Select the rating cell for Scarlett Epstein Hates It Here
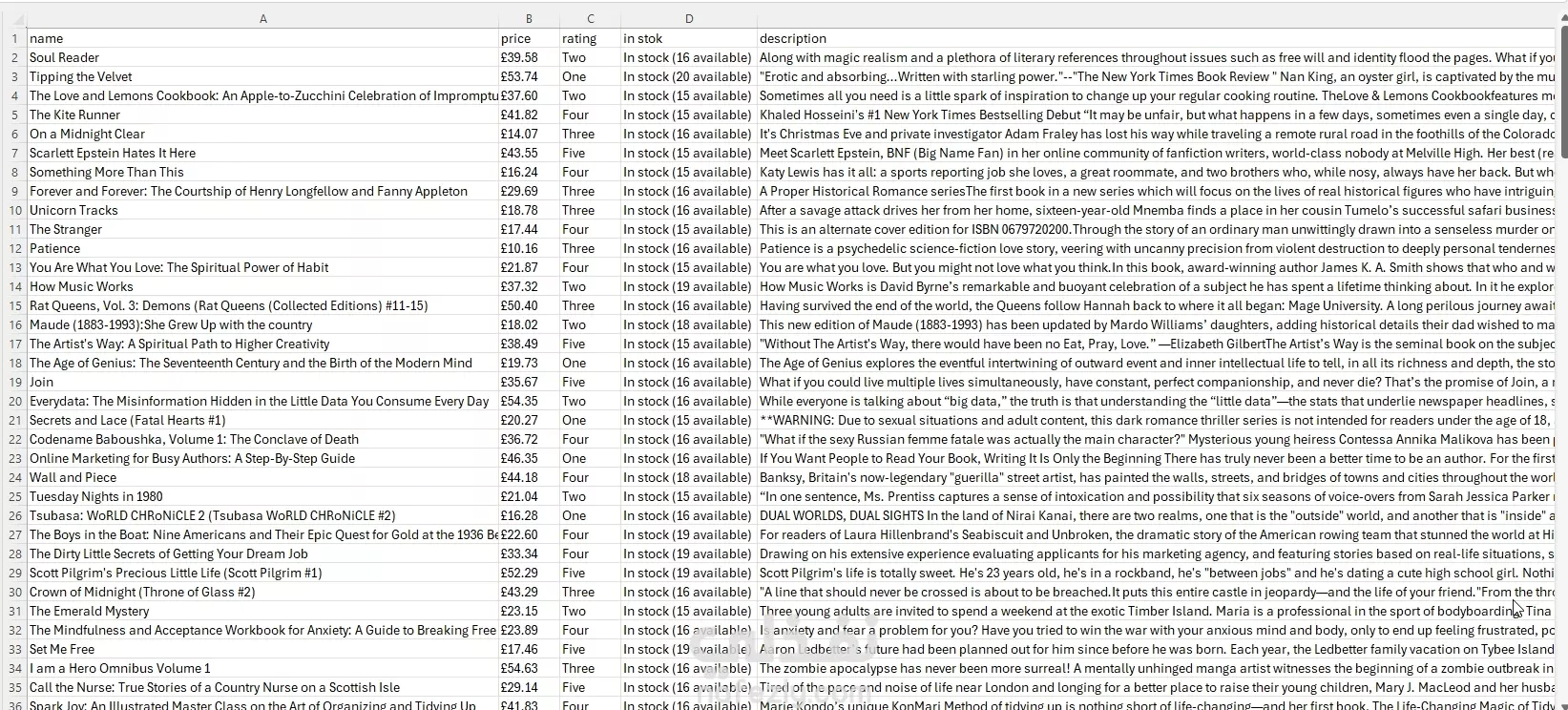The height and width of the screenshot is (710, 1568). (x=590, y=153)
